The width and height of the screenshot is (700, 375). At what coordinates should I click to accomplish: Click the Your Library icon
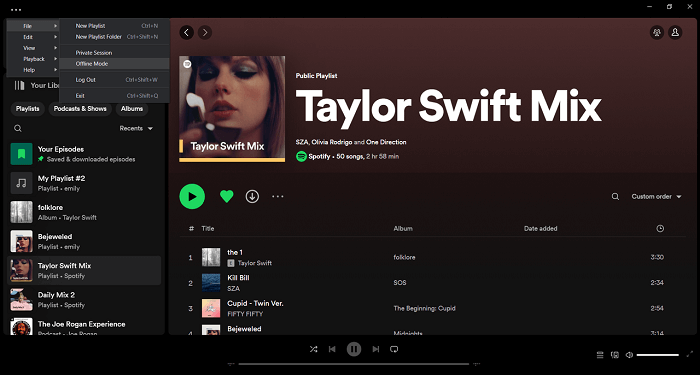(19, 85)
